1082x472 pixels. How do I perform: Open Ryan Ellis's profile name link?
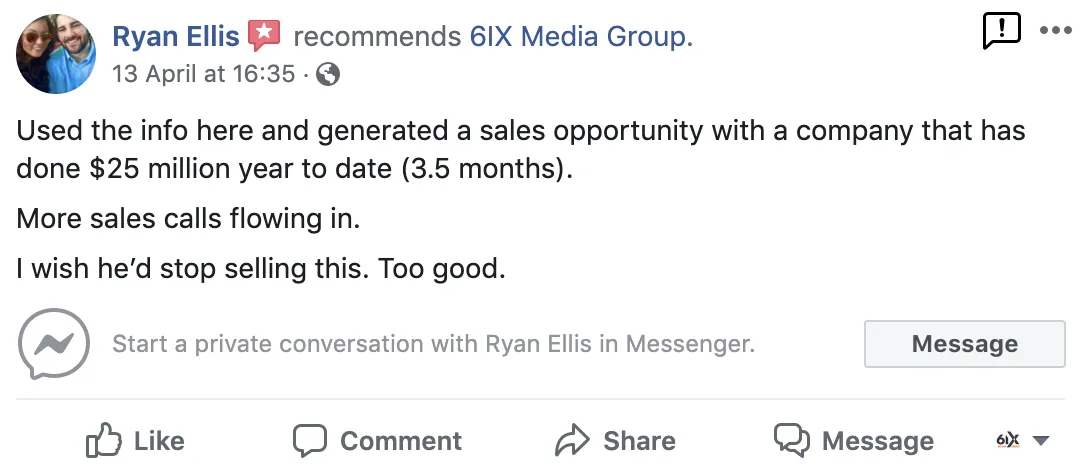tap(176, 37)
